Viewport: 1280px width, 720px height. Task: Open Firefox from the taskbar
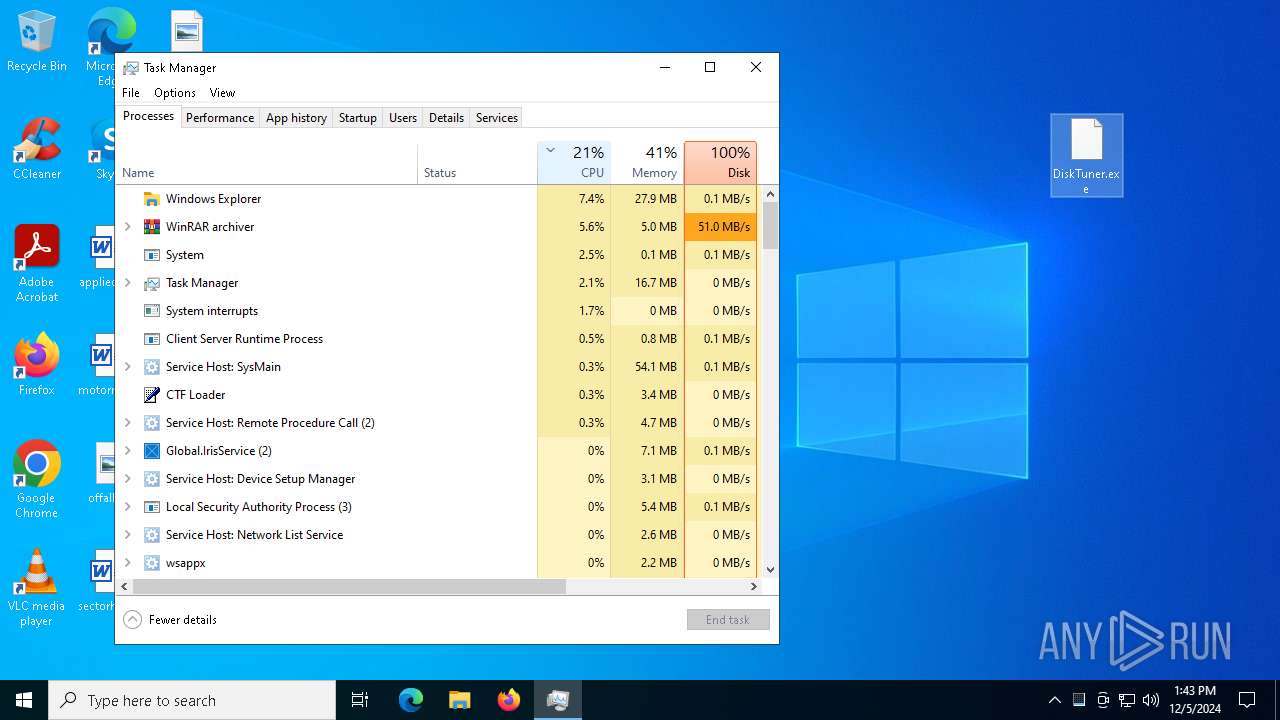[x=509, y=700]
